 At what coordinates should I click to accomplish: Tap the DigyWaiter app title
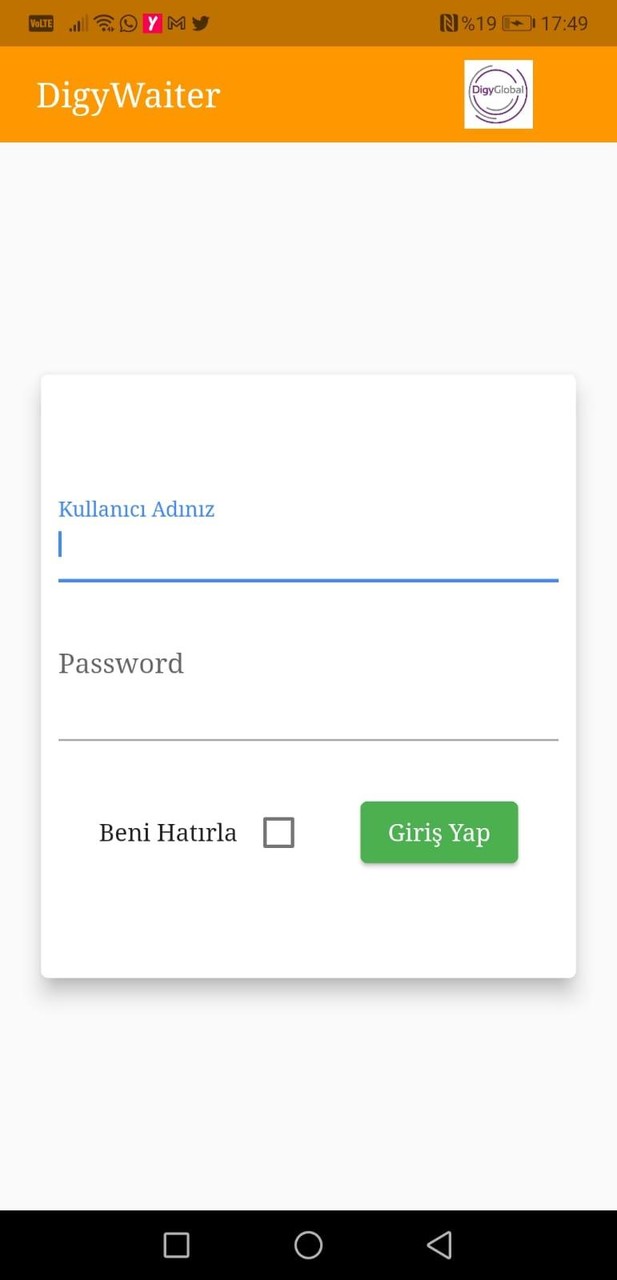128,95
